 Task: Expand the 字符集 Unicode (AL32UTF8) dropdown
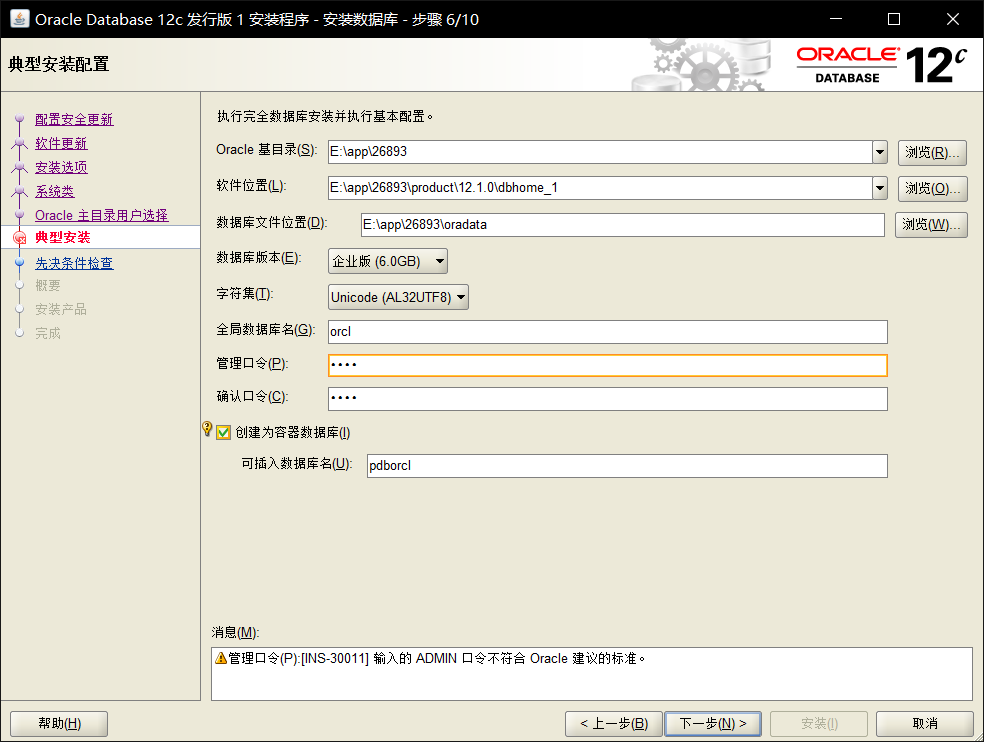coord(398,297)
